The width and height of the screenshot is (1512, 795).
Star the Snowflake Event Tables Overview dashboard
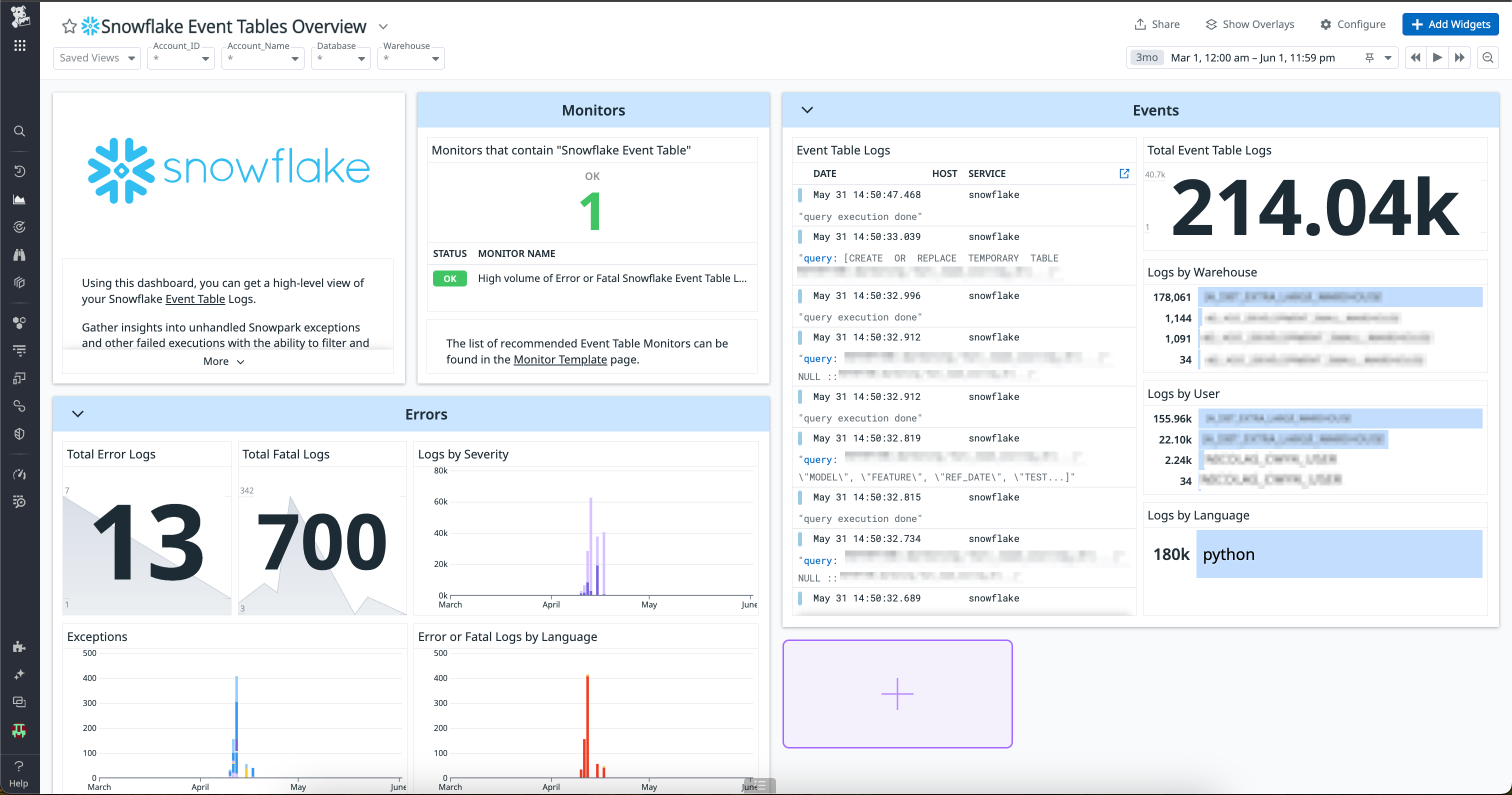coord(68,26)
